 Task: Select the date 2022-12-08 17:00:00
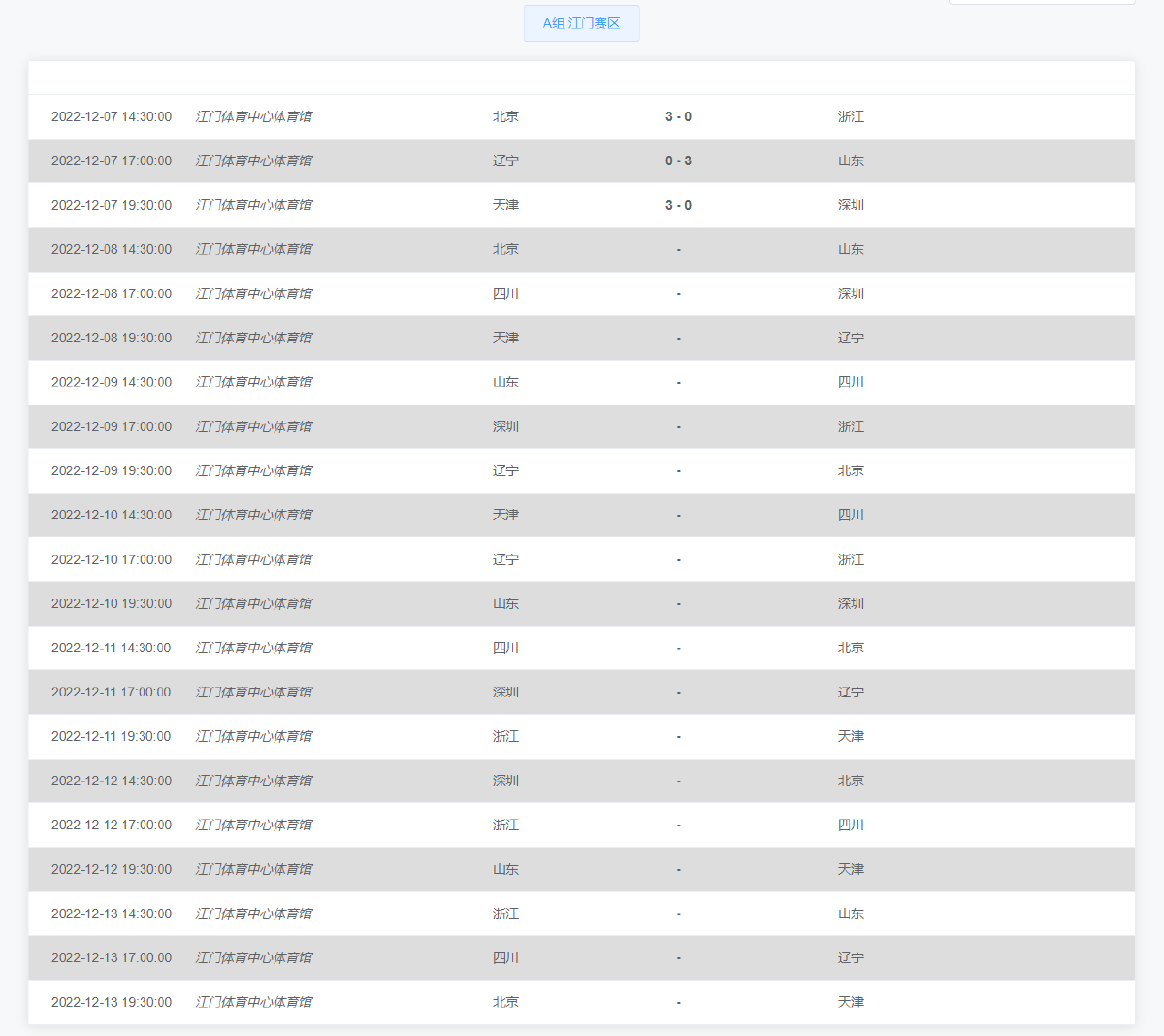(x=112, y=294)
